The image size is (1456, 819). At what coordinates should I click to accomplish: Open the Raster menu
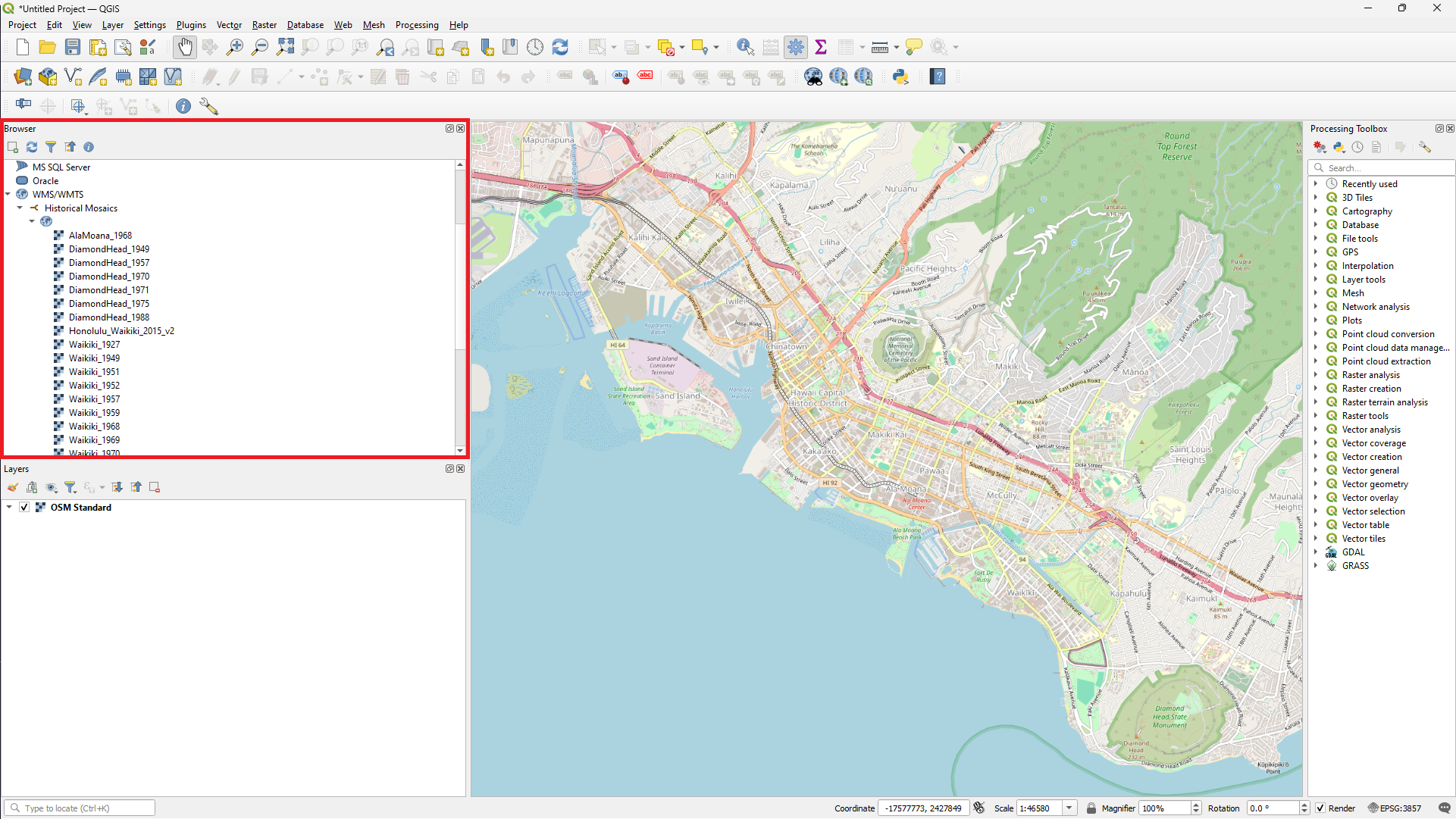pos(264,25)
